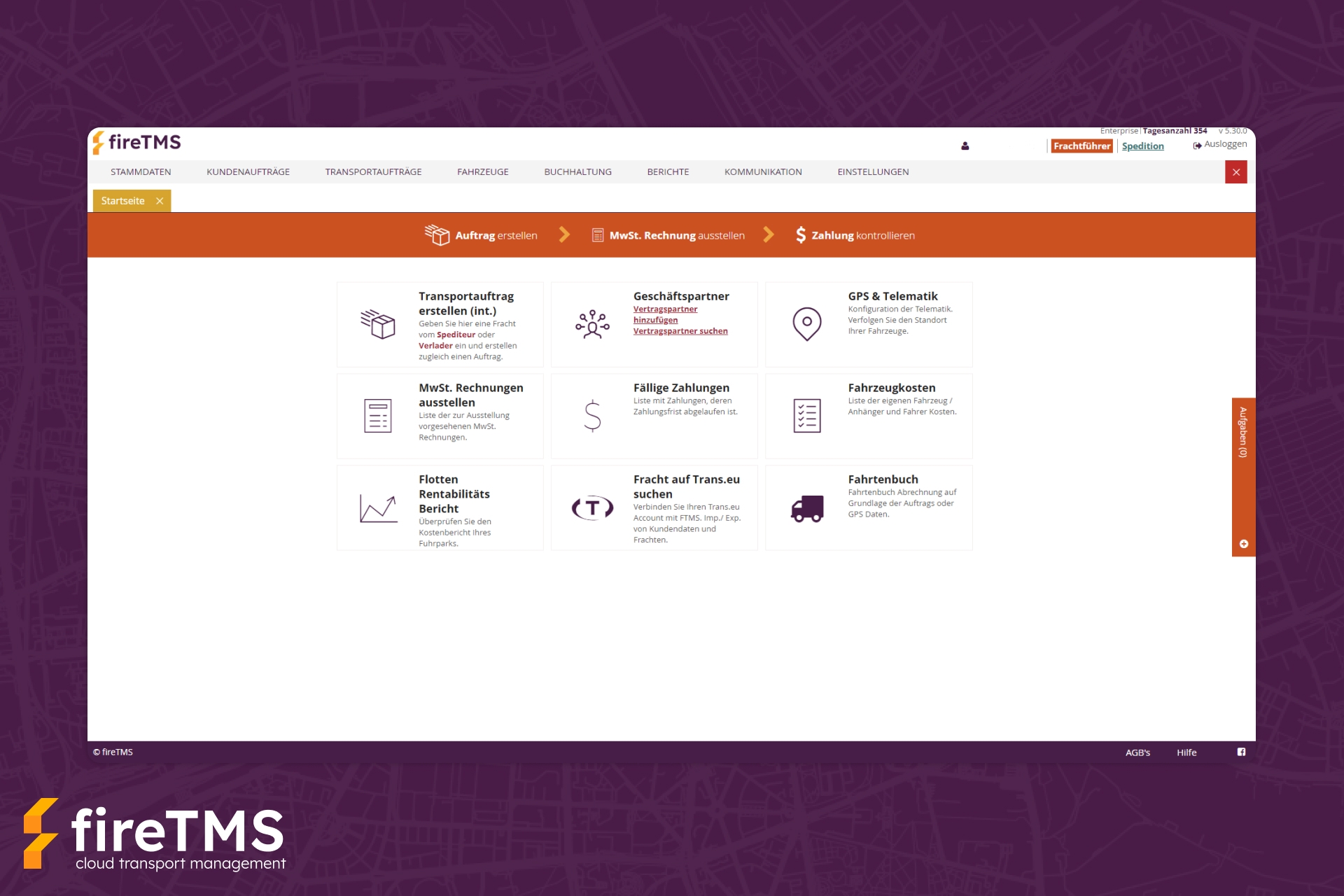The image size is (1344, 896).
Task: Click Vertragspartner suchen link
Action: click(x=680, y=331)
